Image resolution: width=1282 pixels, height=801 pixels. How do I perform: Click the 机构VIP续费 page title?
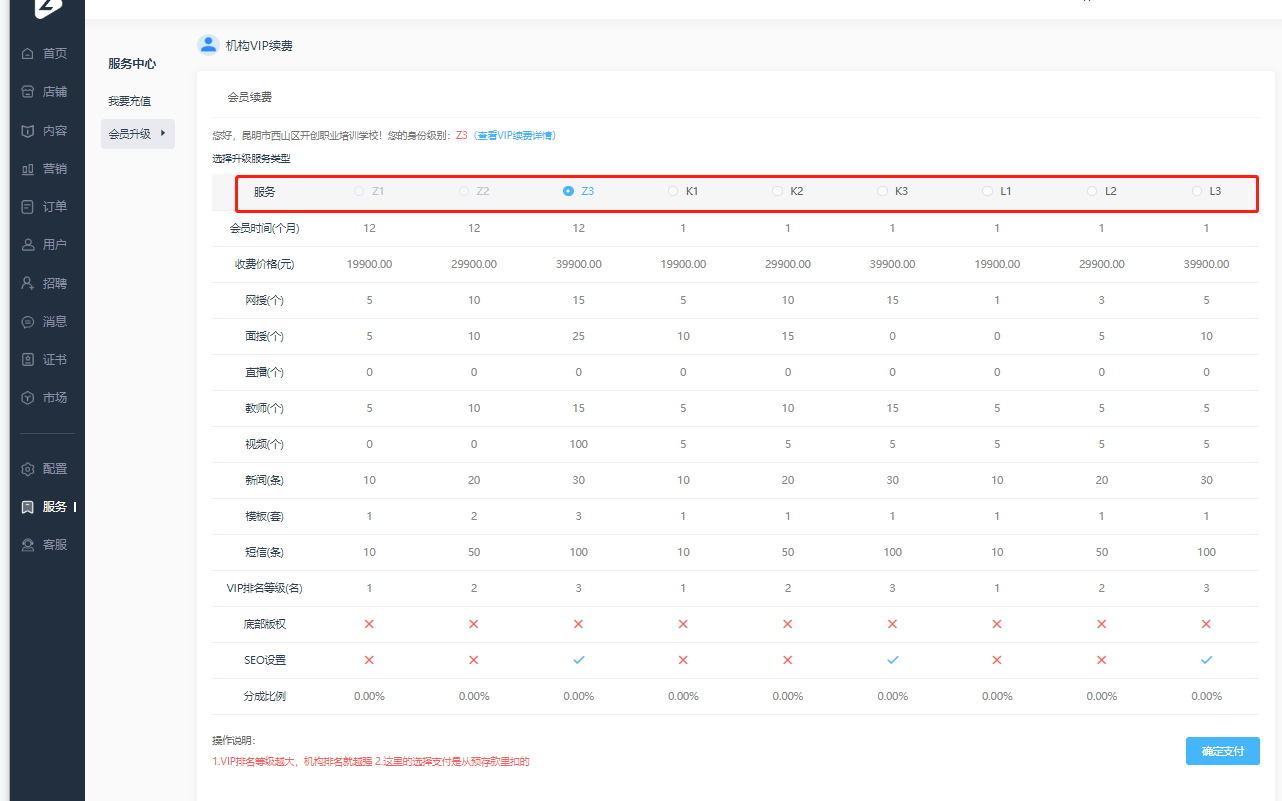259,46
